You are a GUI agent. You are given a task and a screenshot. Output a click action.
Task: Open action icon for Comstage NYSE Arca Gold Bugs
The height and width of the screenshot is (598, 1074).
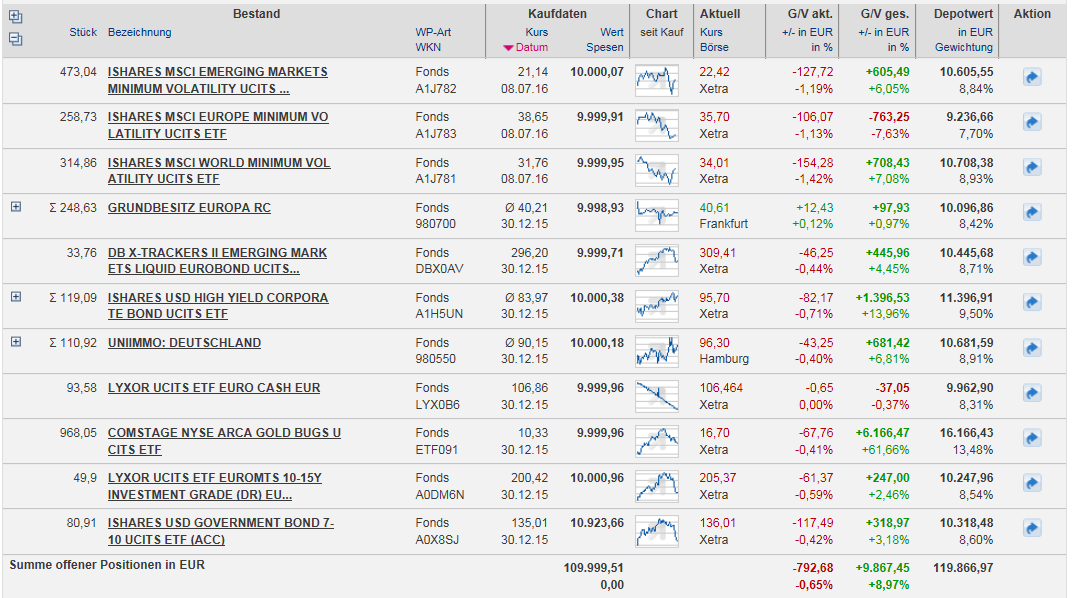1032,441
